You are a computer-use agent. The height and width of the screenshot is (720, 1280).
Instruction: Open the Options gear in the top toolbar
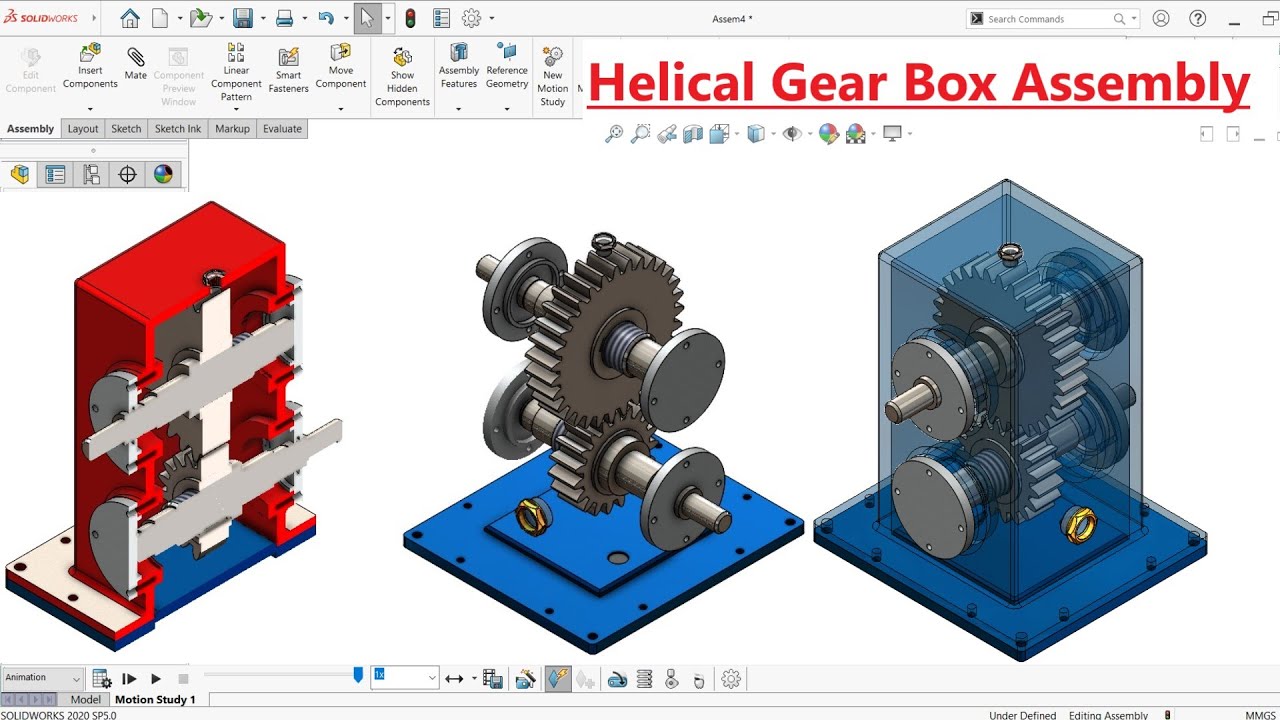472,18
